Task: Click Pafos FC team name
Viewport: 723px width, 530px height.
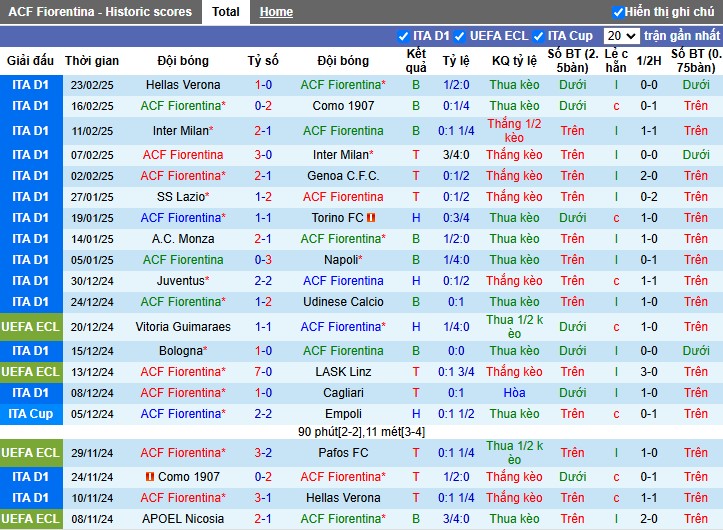Action: (x=343, y=453)
